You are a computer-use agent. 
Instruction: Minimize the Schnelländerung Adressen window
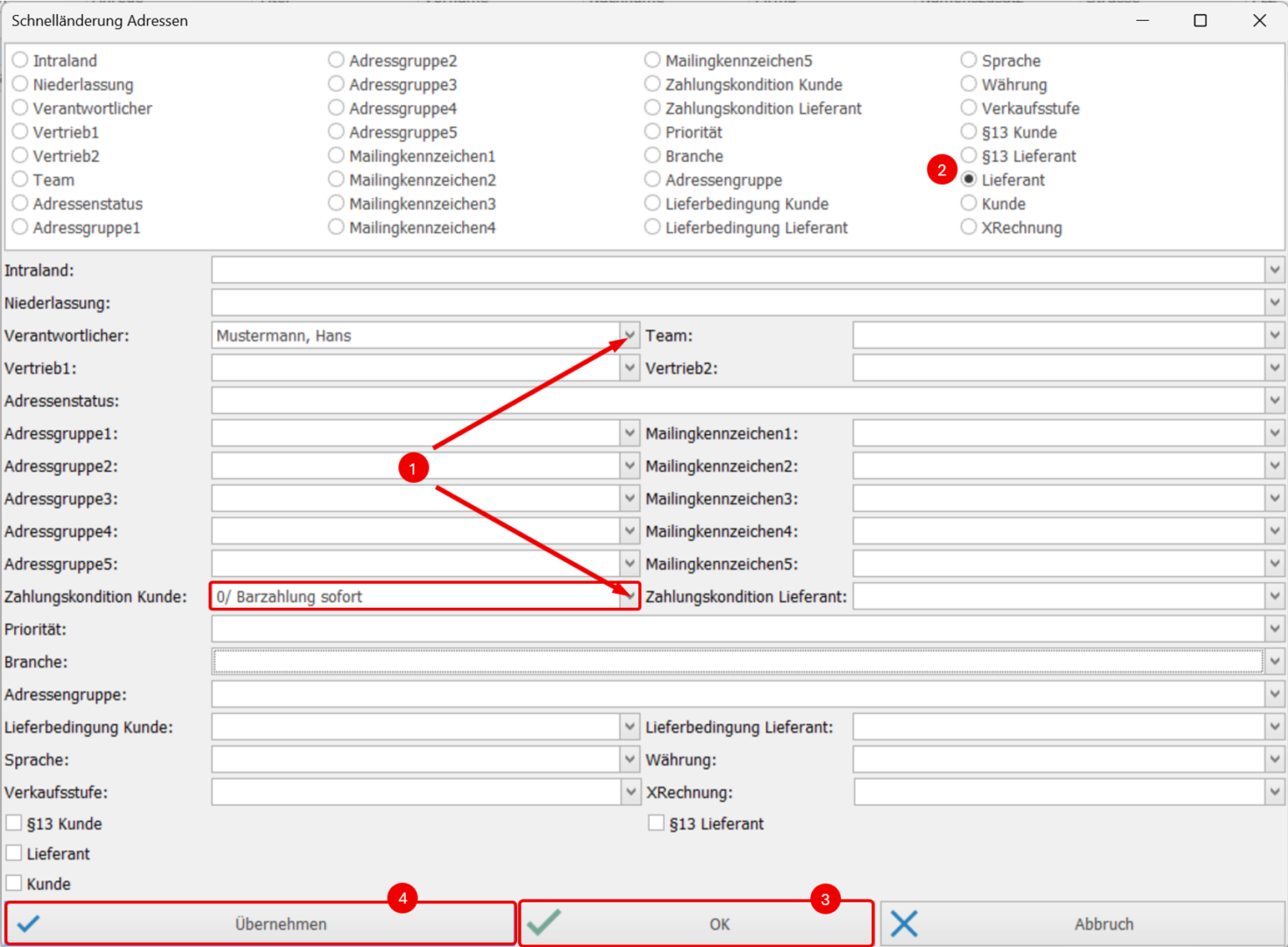point(1142,20)
